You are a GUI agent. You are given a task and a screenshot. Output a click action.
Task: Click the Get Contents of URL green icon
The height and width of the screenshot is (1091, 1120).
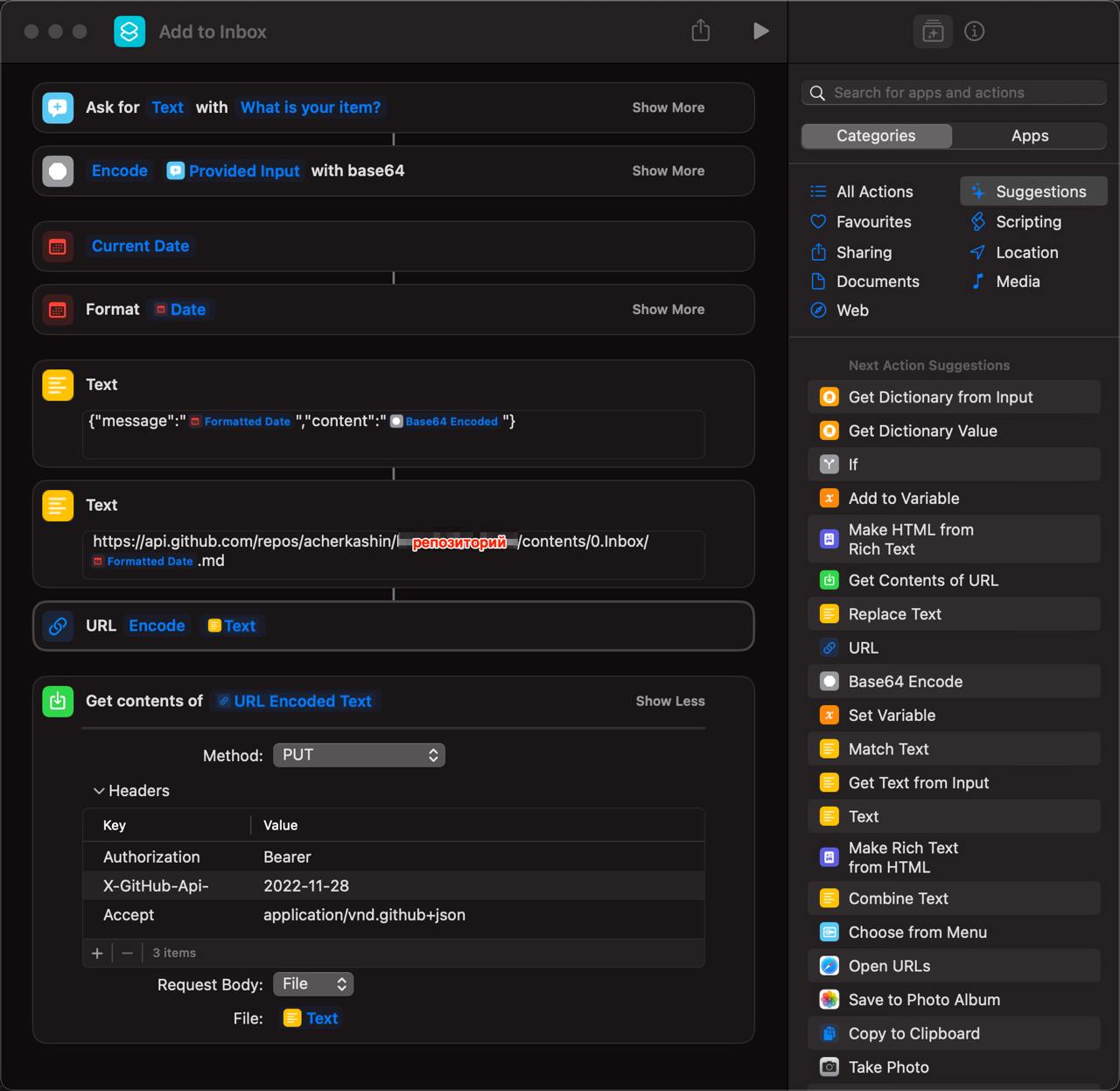(58, 702)
